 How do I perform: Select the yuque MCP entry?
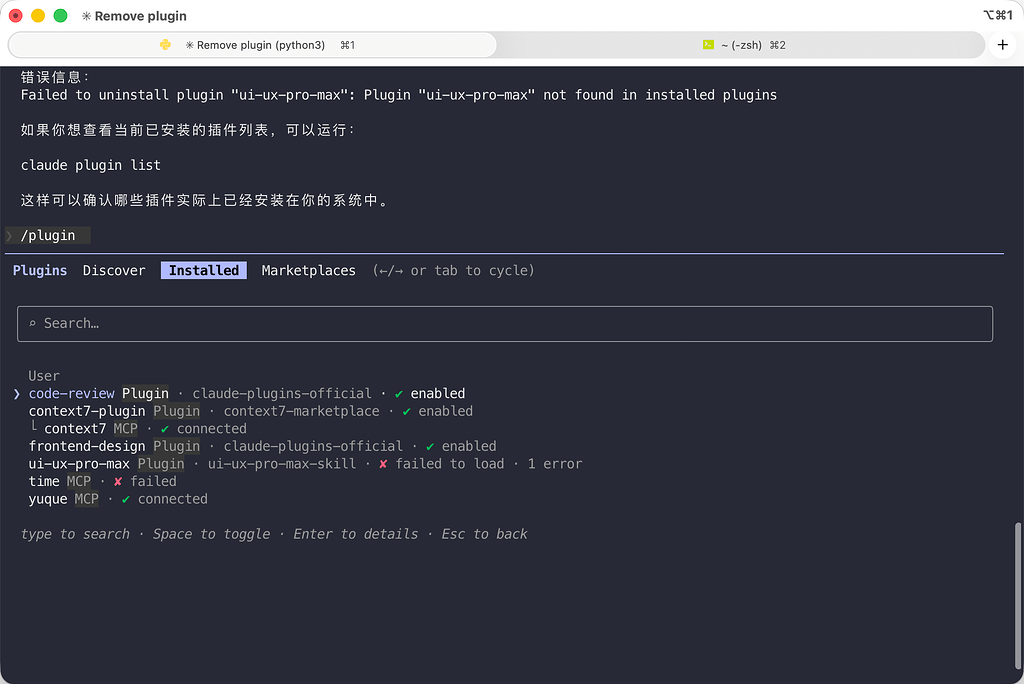pyautogui.click(x=118, y=499)
